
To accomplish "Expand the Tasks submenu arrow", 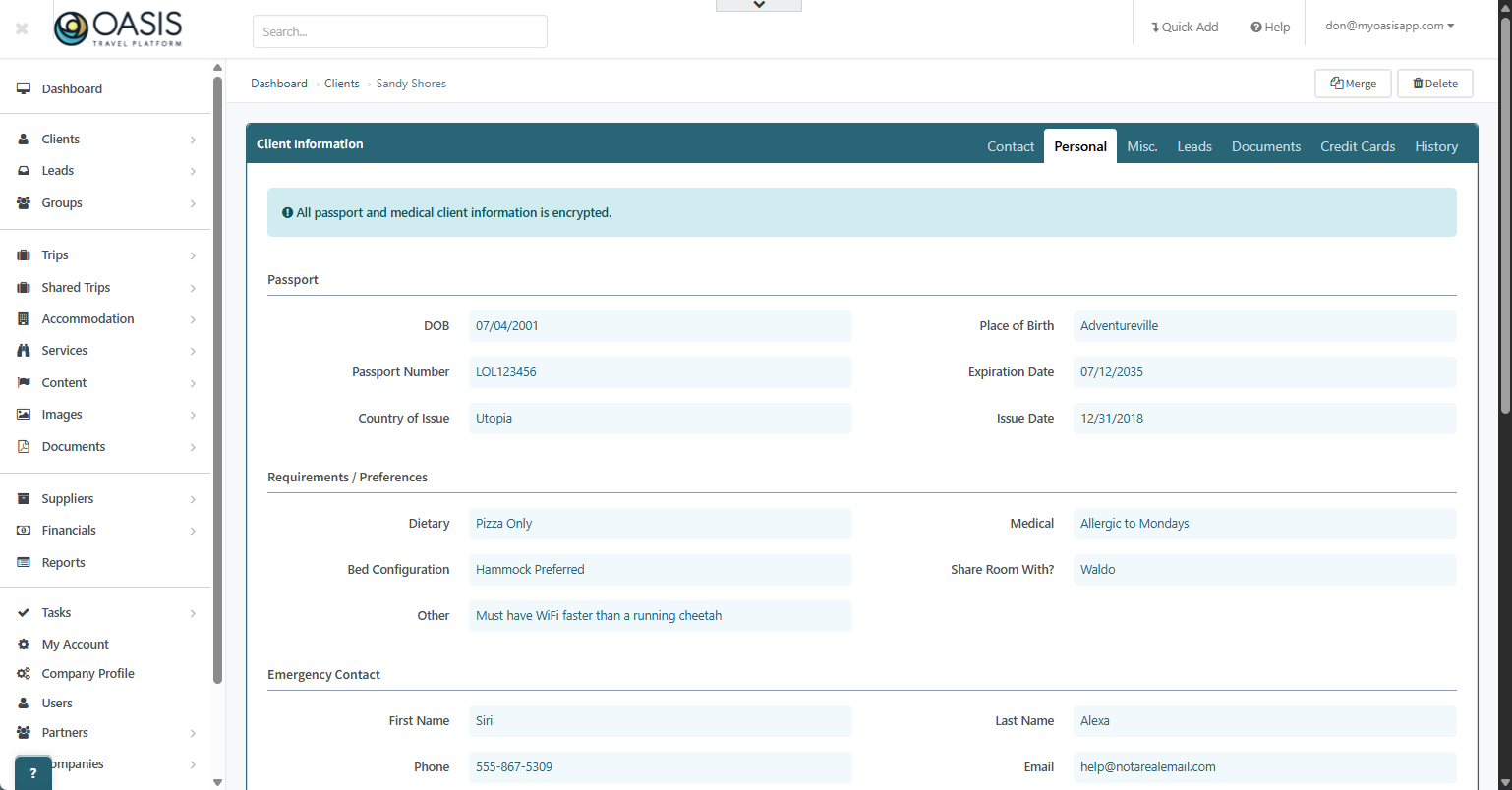I will [x=193, y=613].
